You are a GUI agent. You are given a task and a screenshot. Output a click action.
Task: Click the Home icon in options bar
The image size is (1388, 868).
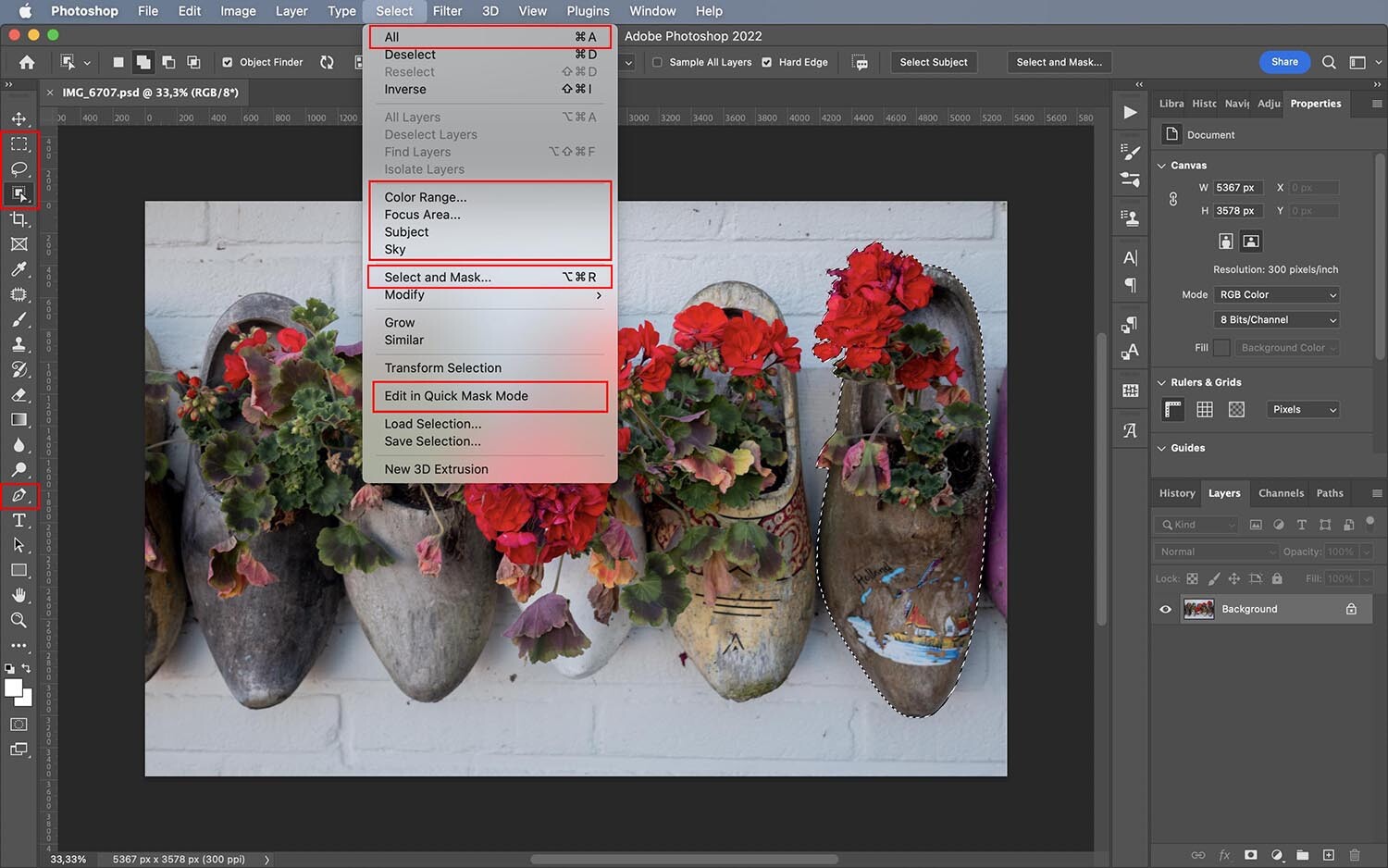[27, 62]
